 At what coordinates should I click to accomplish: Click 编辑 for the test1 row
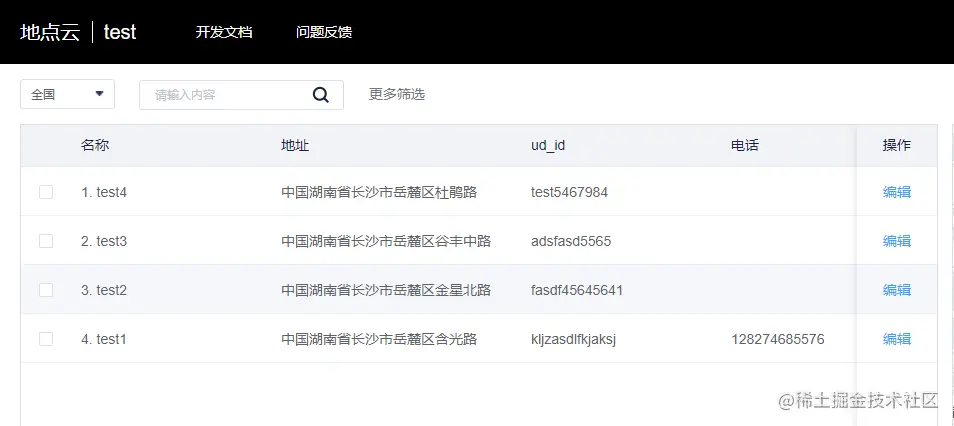[x=897, y=339]
